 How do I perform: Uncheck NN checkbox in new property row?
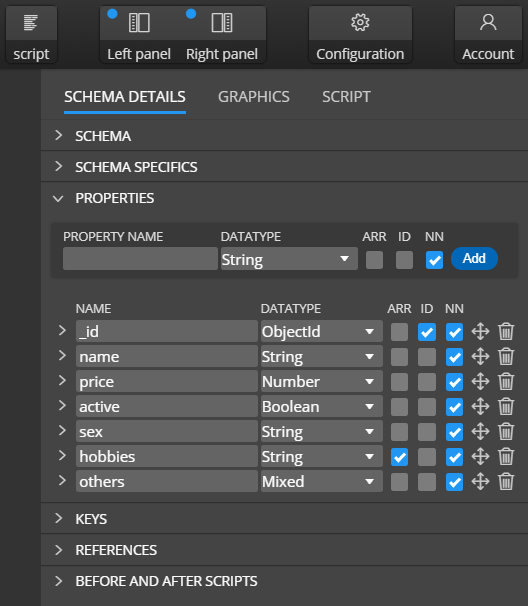[x=434, y=260]
